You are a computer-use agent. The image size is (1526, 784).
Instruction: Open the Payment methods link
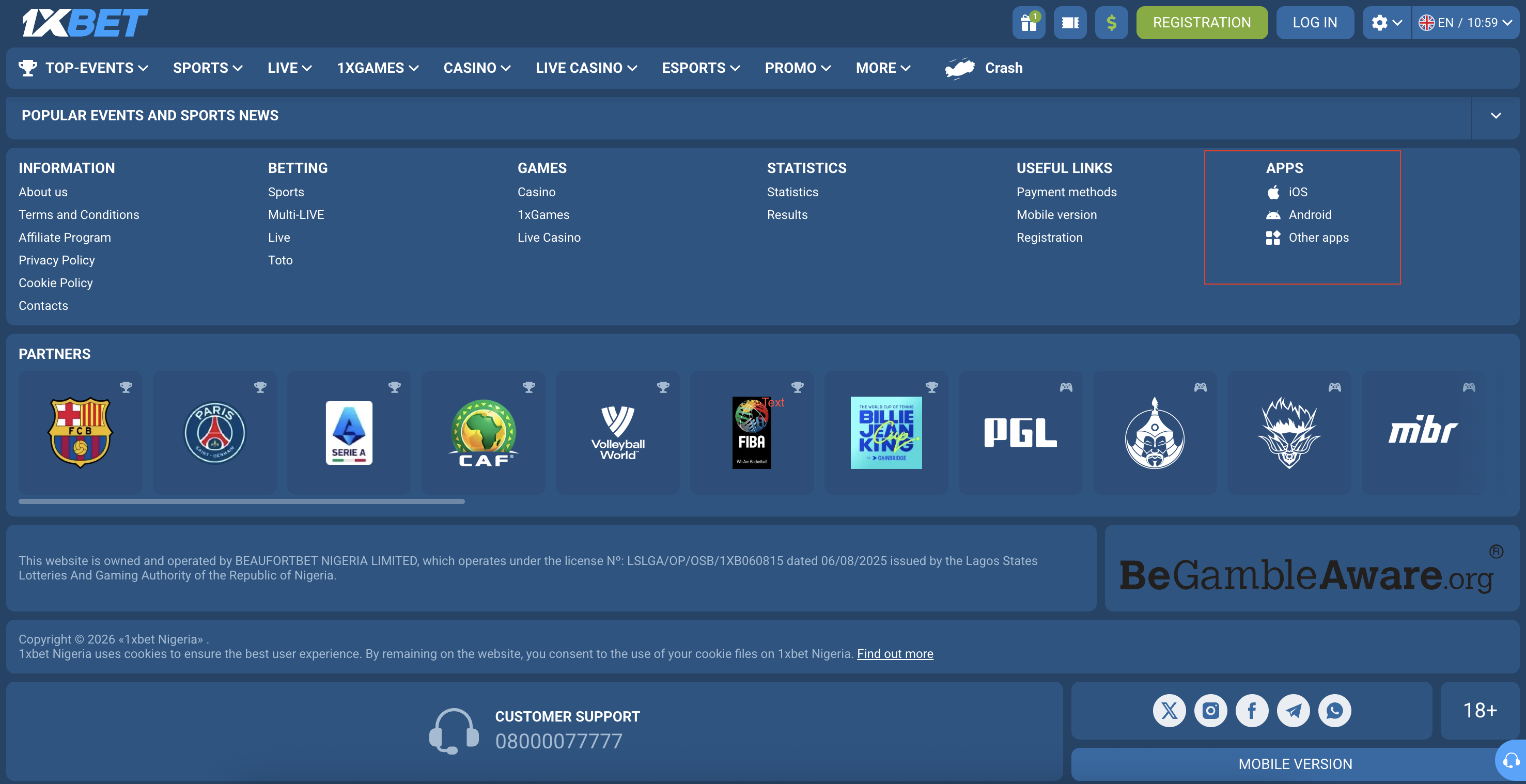[1066, 193]
